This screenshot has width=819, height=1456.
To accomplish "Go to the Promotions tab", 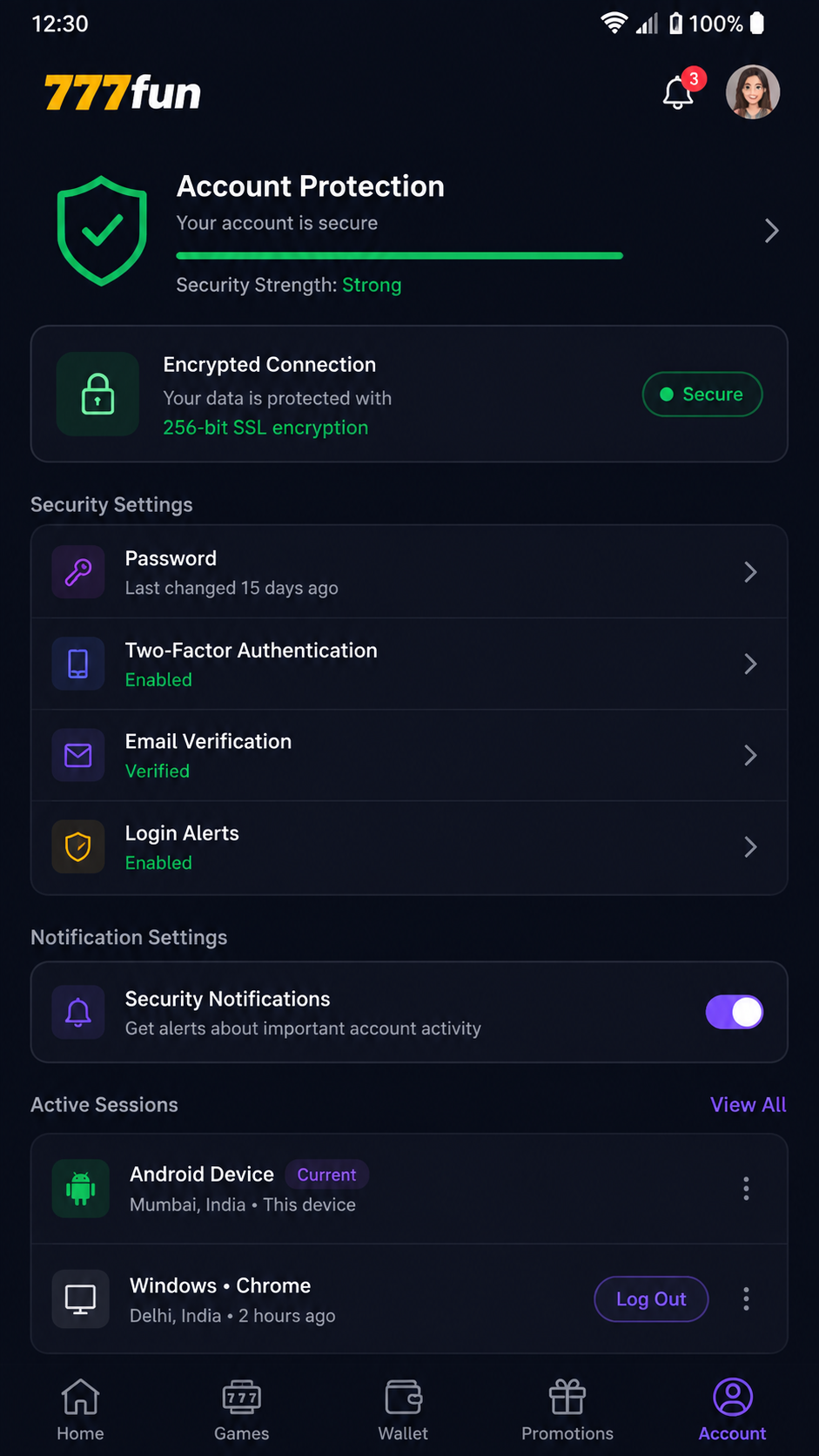I will click(567, 1411).
